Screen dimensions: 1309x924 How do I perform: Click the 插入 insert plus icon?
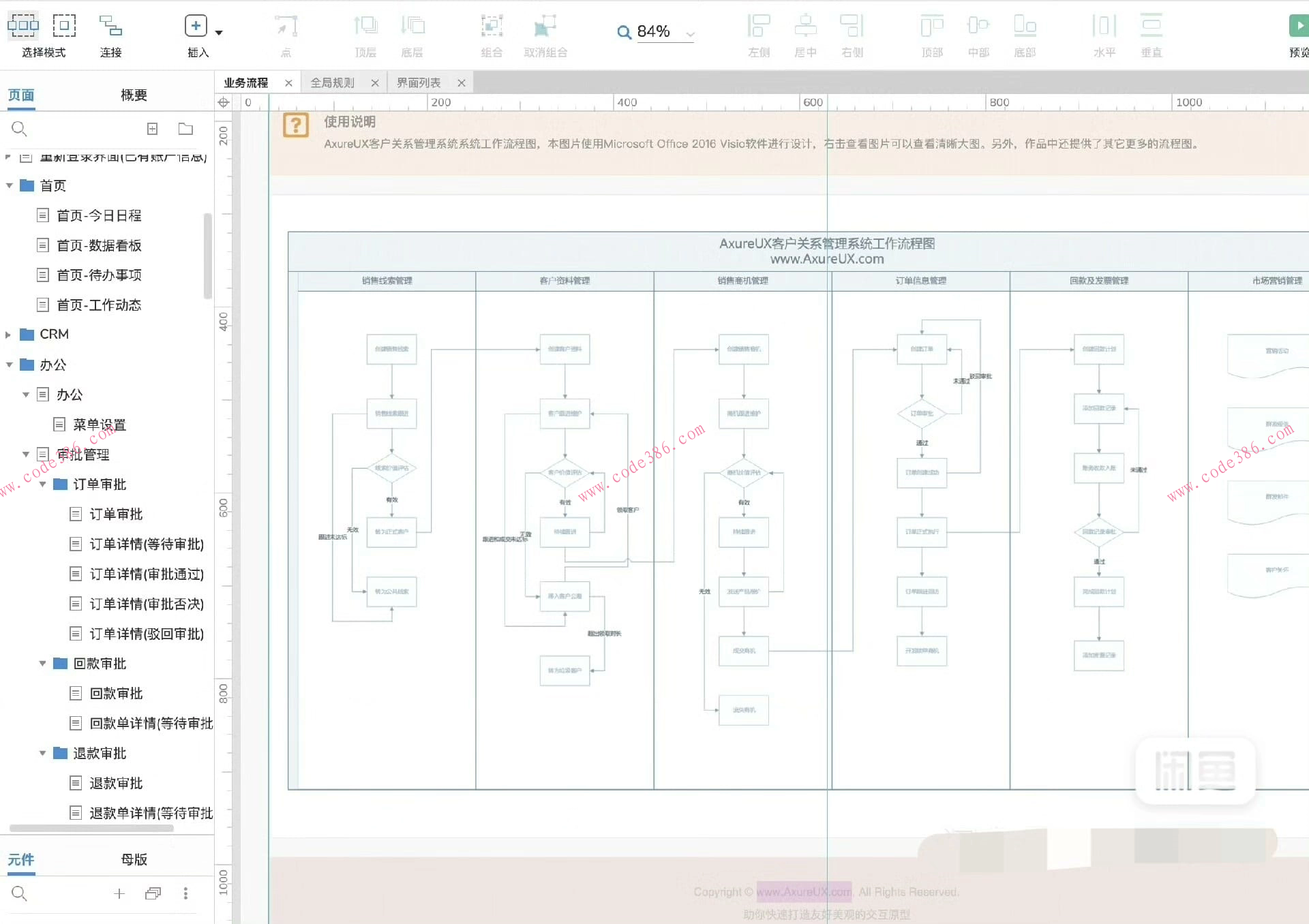coord(196,26)
